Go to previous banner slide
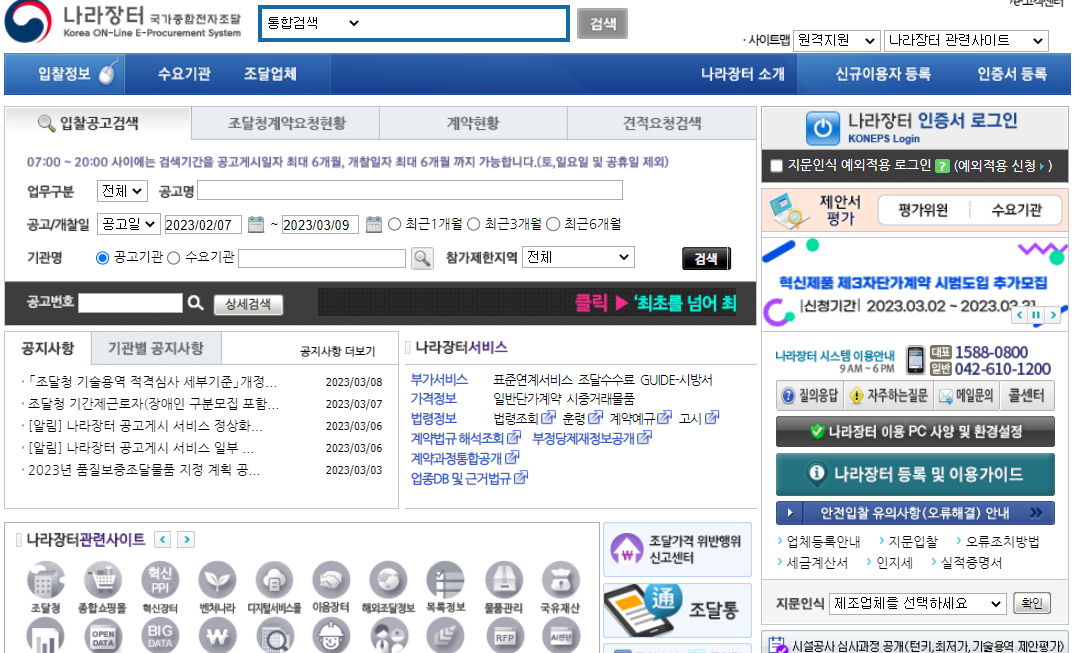This screenshot has height=653, width=1075. click(x=1020, y=315)
